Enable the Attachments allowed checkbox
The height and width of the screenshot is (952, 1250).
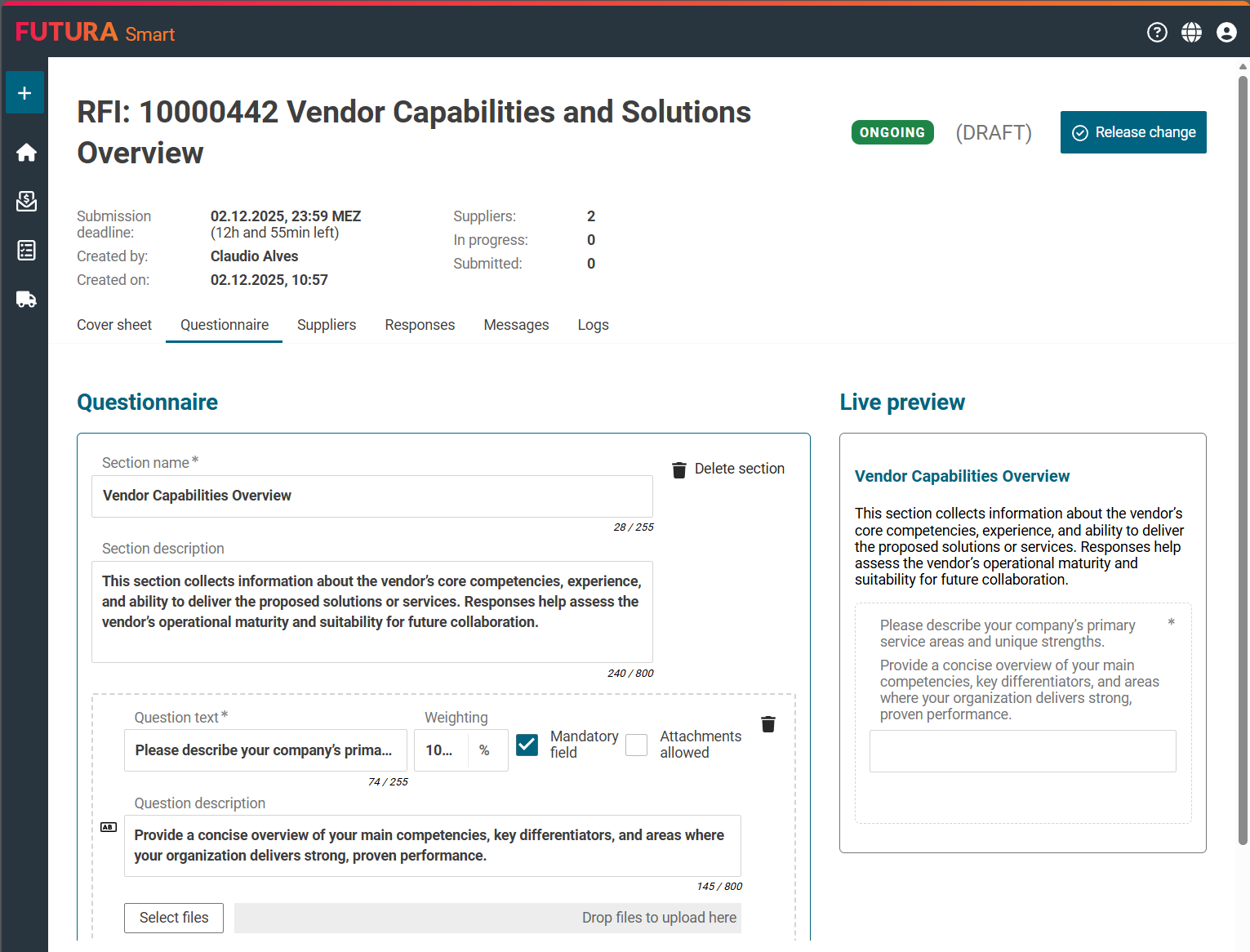click(x=636, y=745)
